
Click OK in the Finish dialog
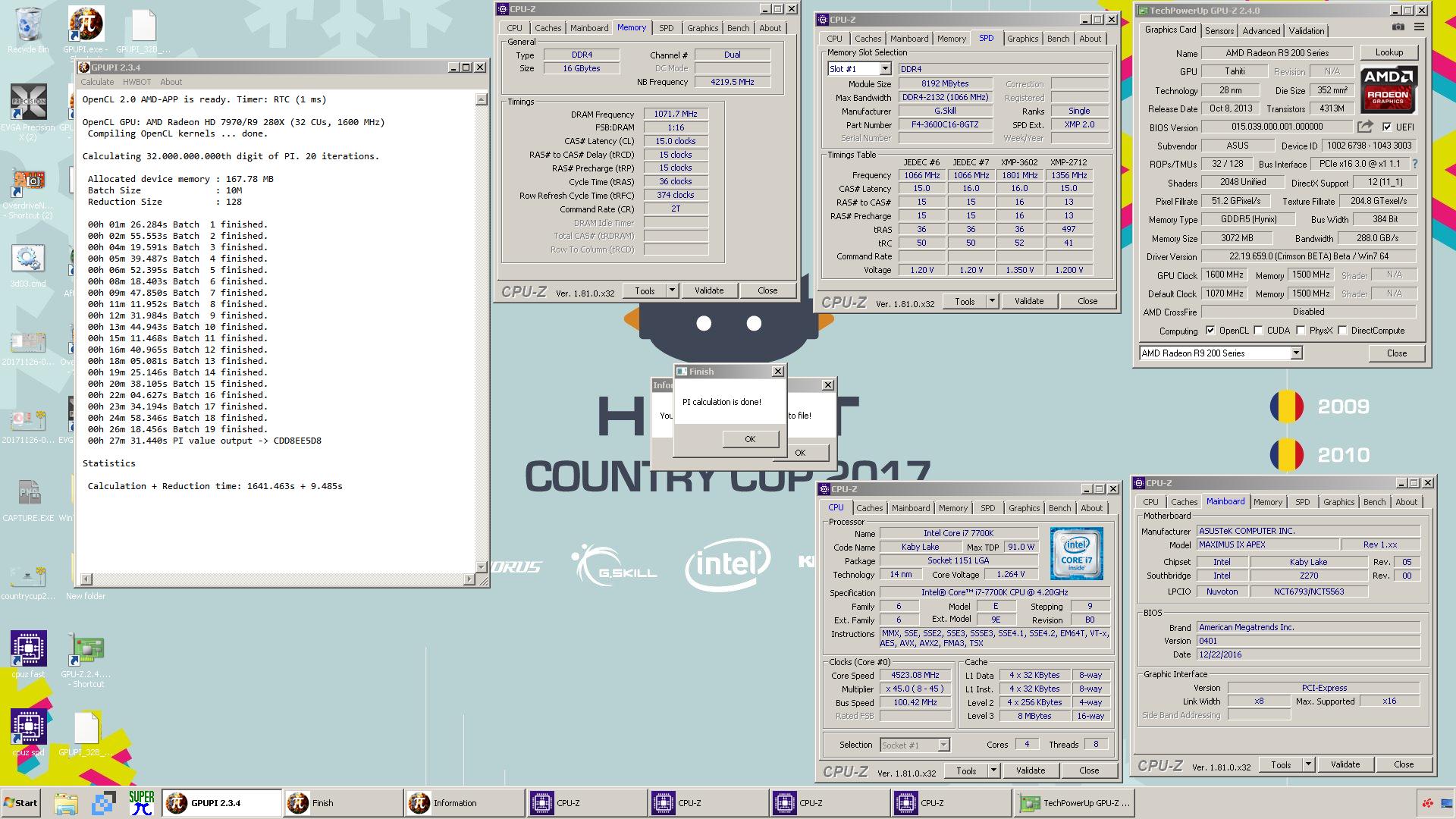click(749, 439)
